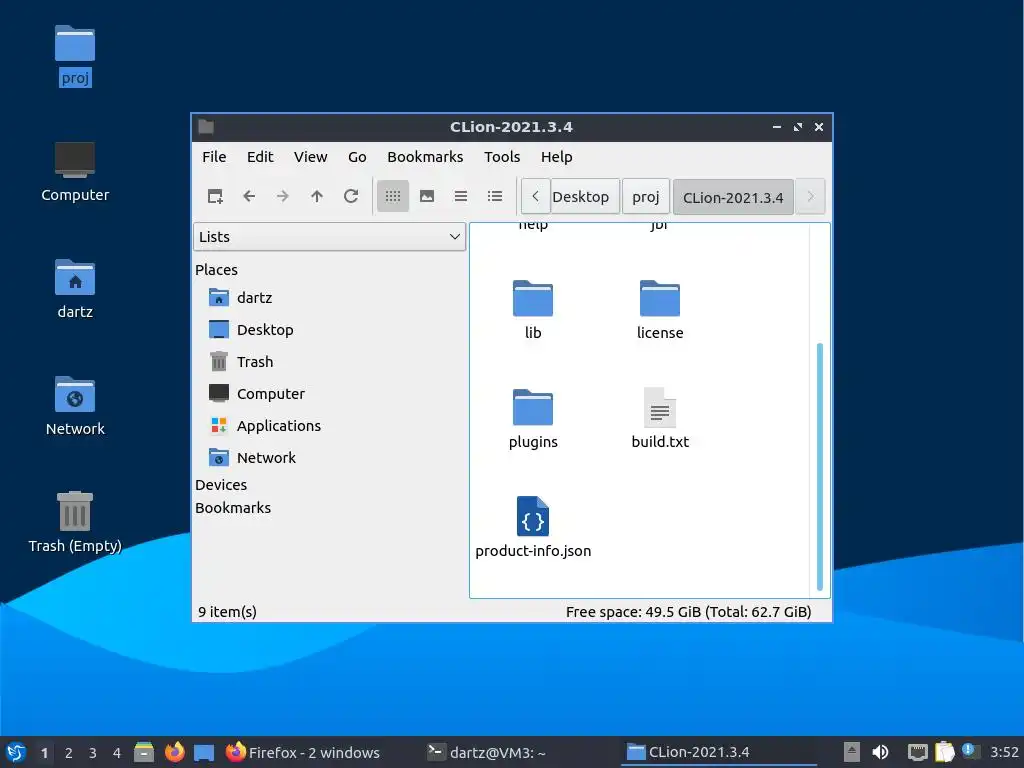Screen dimensions: 1024x768
Task: Click 9 item(s) status bar text
Action: click(227, 612)
